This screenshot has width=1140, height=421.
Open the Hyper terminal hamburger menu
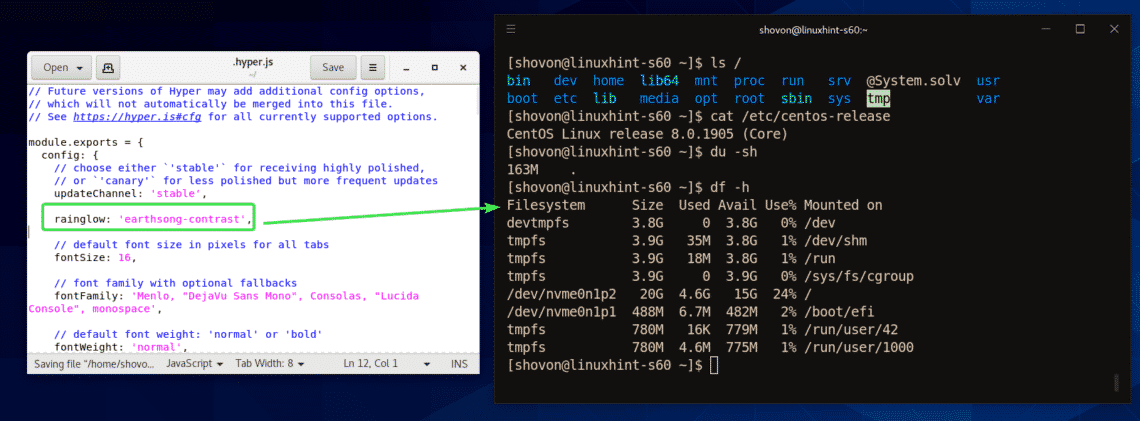(512, 28)
